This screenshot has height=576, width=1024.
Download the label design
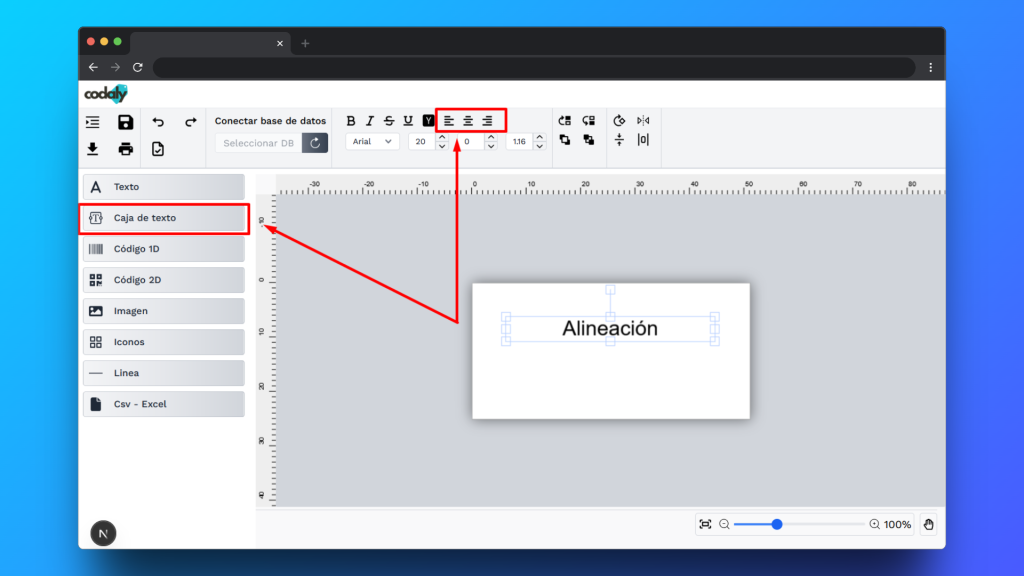(x=93, y=149)
